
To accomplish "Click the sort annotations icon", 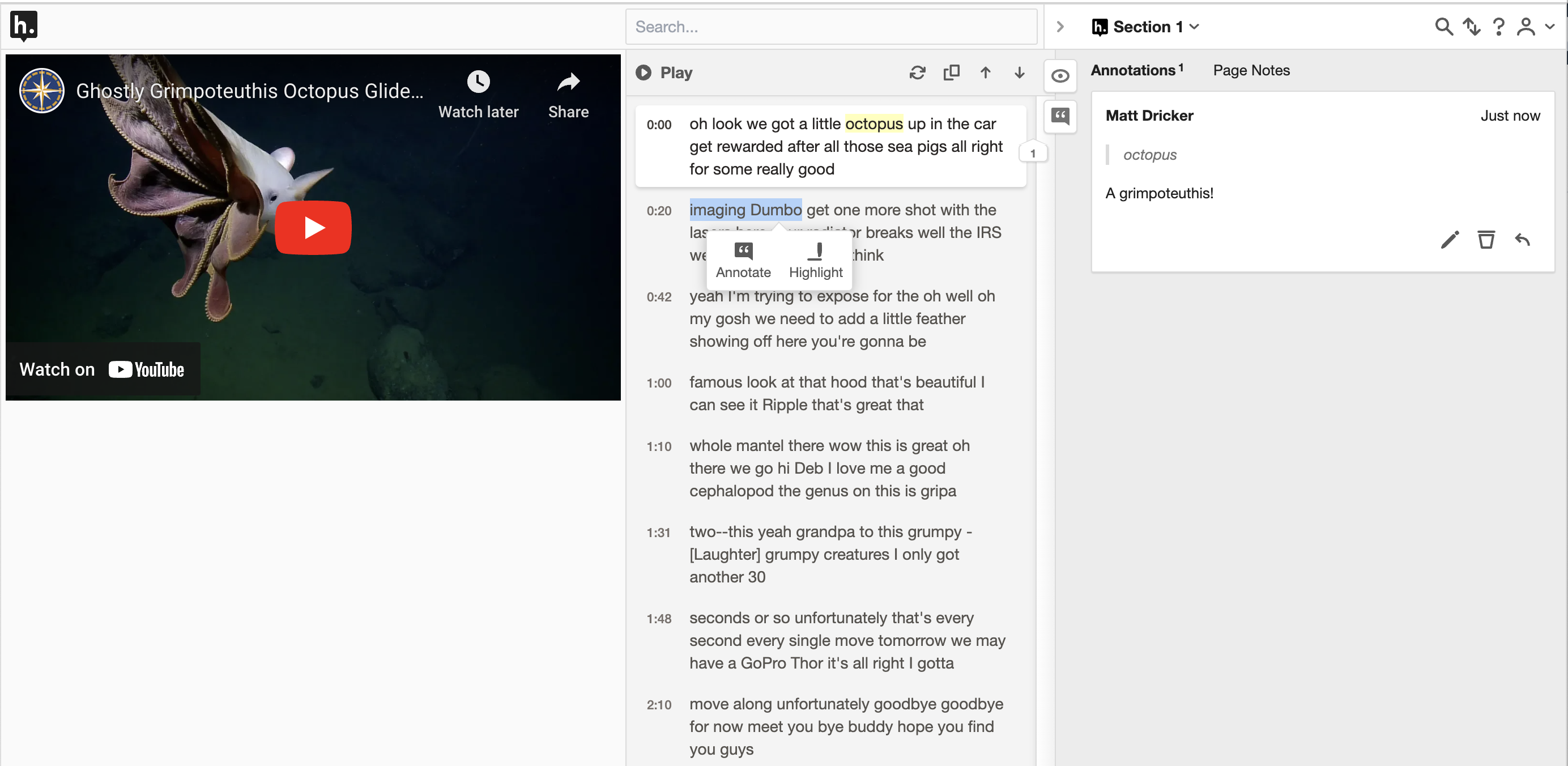I will (1472, 27).
